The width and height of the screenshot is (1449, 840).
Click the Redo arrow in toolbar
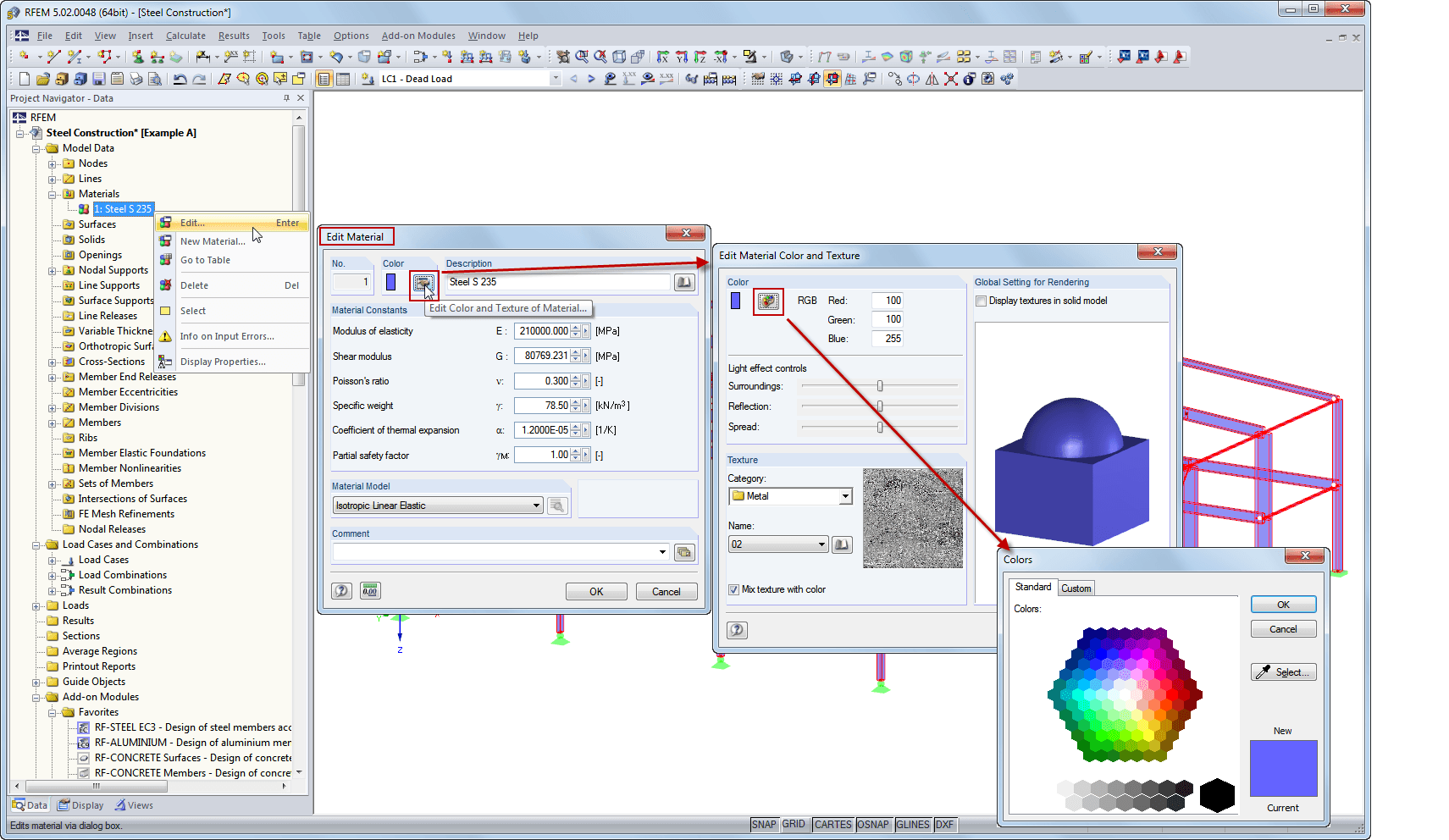199,79
